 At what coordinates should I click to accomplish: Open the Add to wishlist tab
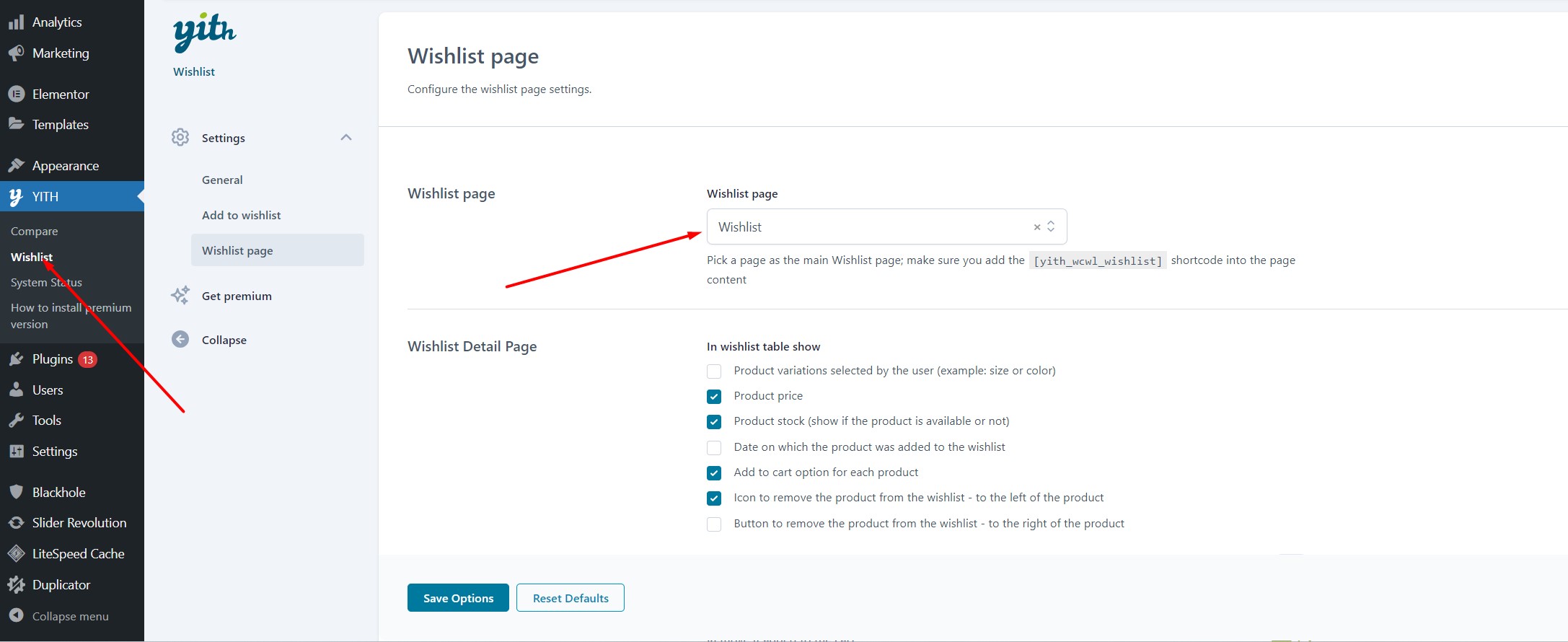coord(242,215)
